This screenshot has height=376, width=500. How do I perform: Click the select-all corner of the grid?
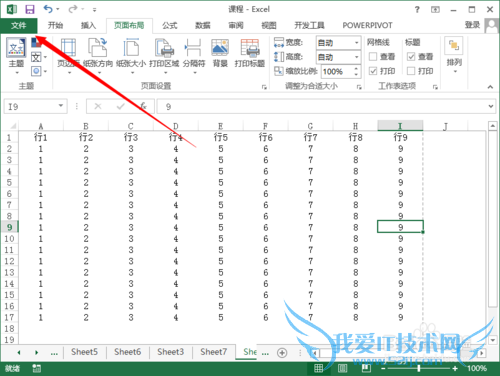coord(13,126)
